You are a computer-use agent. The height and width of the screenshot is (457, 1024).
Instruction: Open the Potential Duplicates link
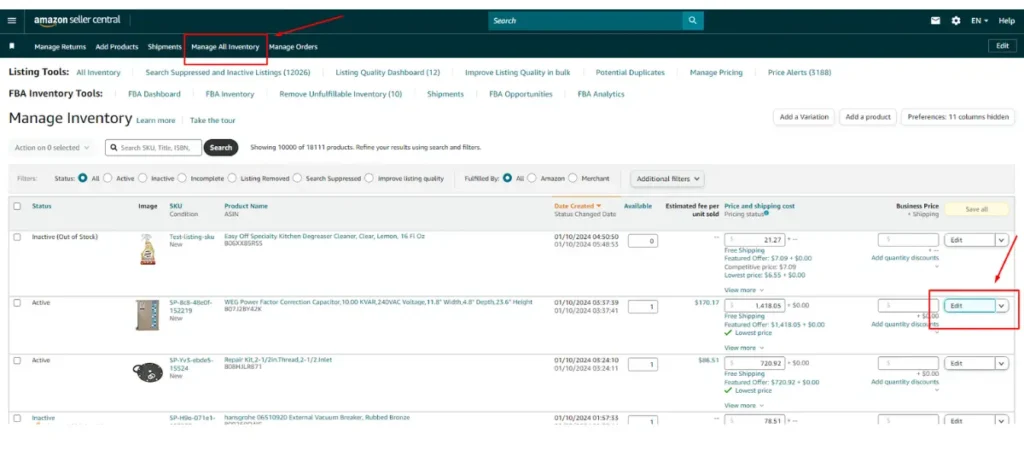(x=630, y=72)
